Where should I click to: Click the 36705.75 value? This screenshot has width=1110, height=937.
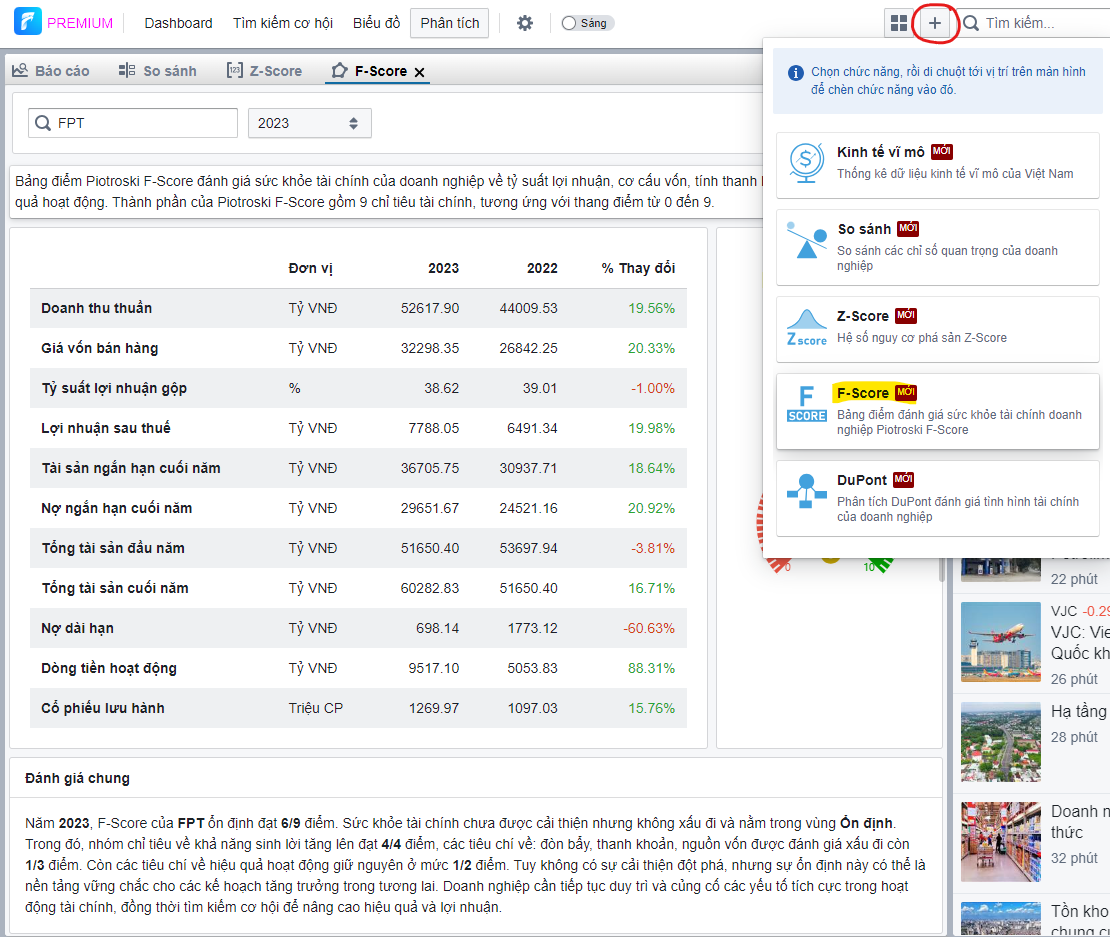click(430, 468)
